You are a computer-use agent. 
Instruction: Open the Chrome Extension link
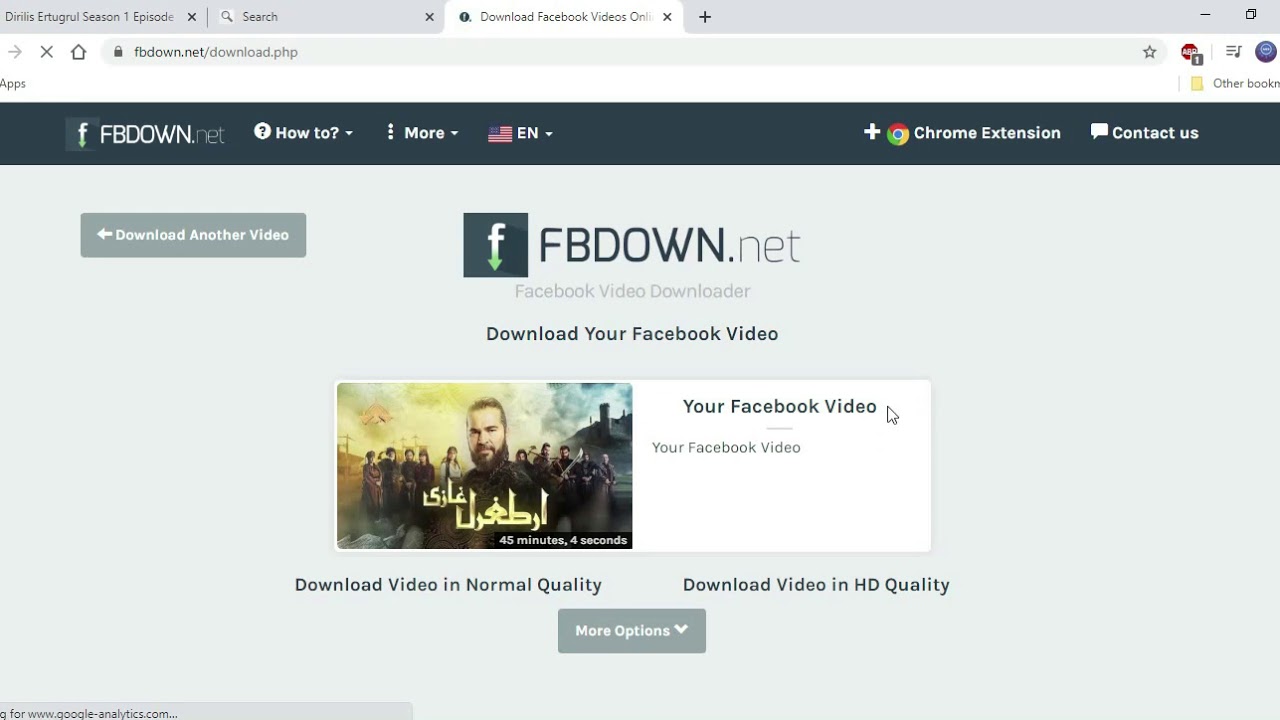(962, 133)
